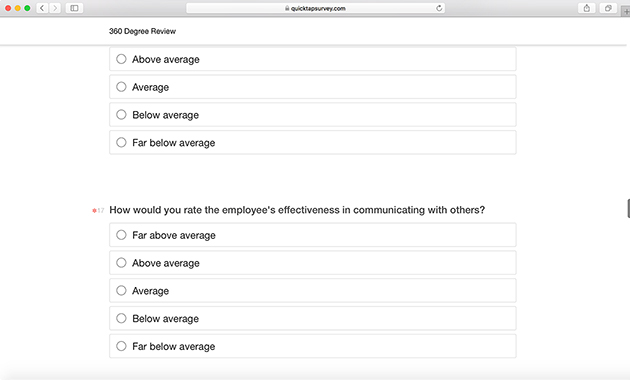Go forward with Safari's forward arrow
Image resolution: width=630 pixels, height=380 pixels.
coord(55,8)
